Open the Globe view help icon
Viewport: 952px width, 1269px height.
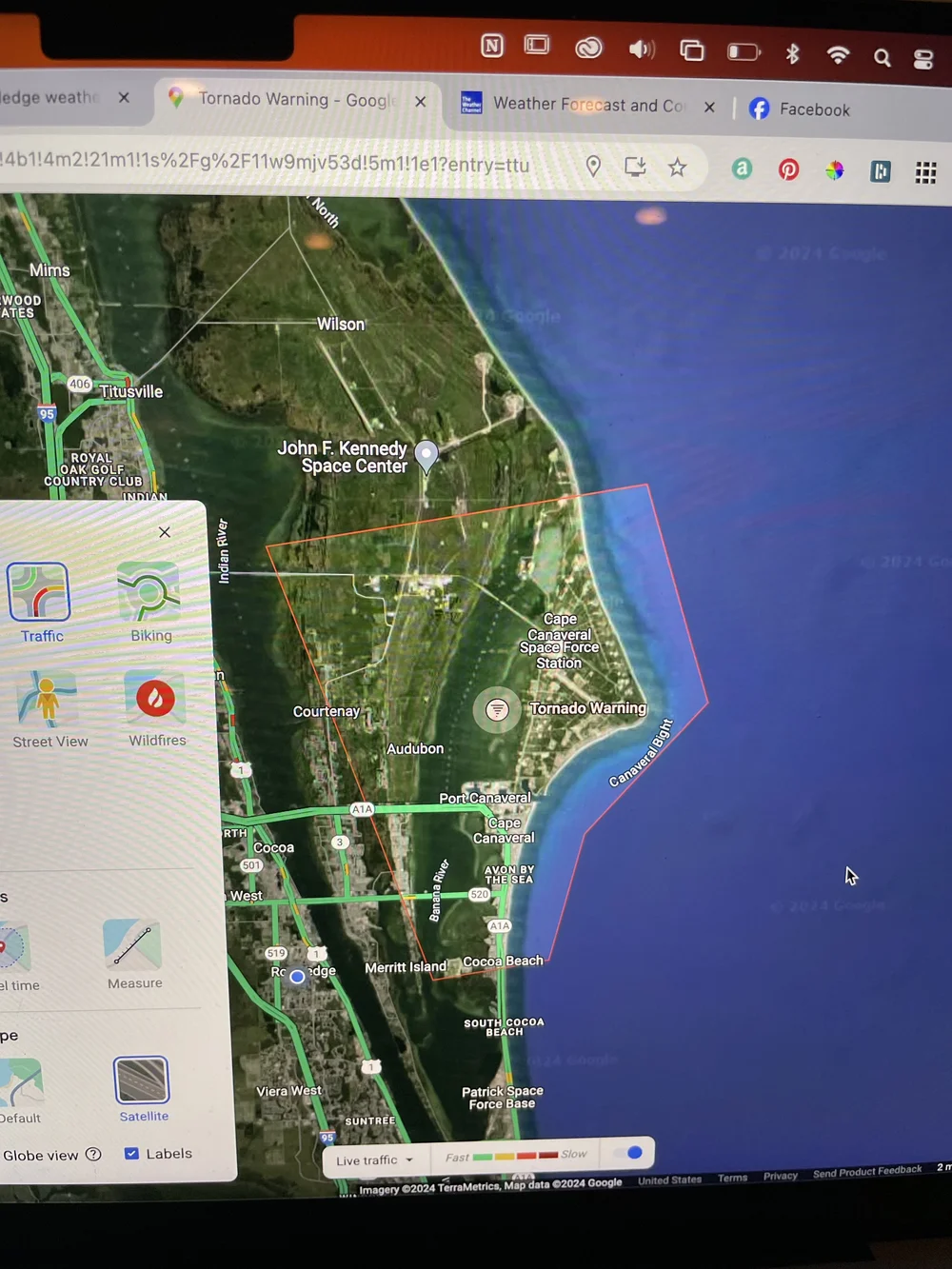pyautogui.click(x=93, y=1154)
